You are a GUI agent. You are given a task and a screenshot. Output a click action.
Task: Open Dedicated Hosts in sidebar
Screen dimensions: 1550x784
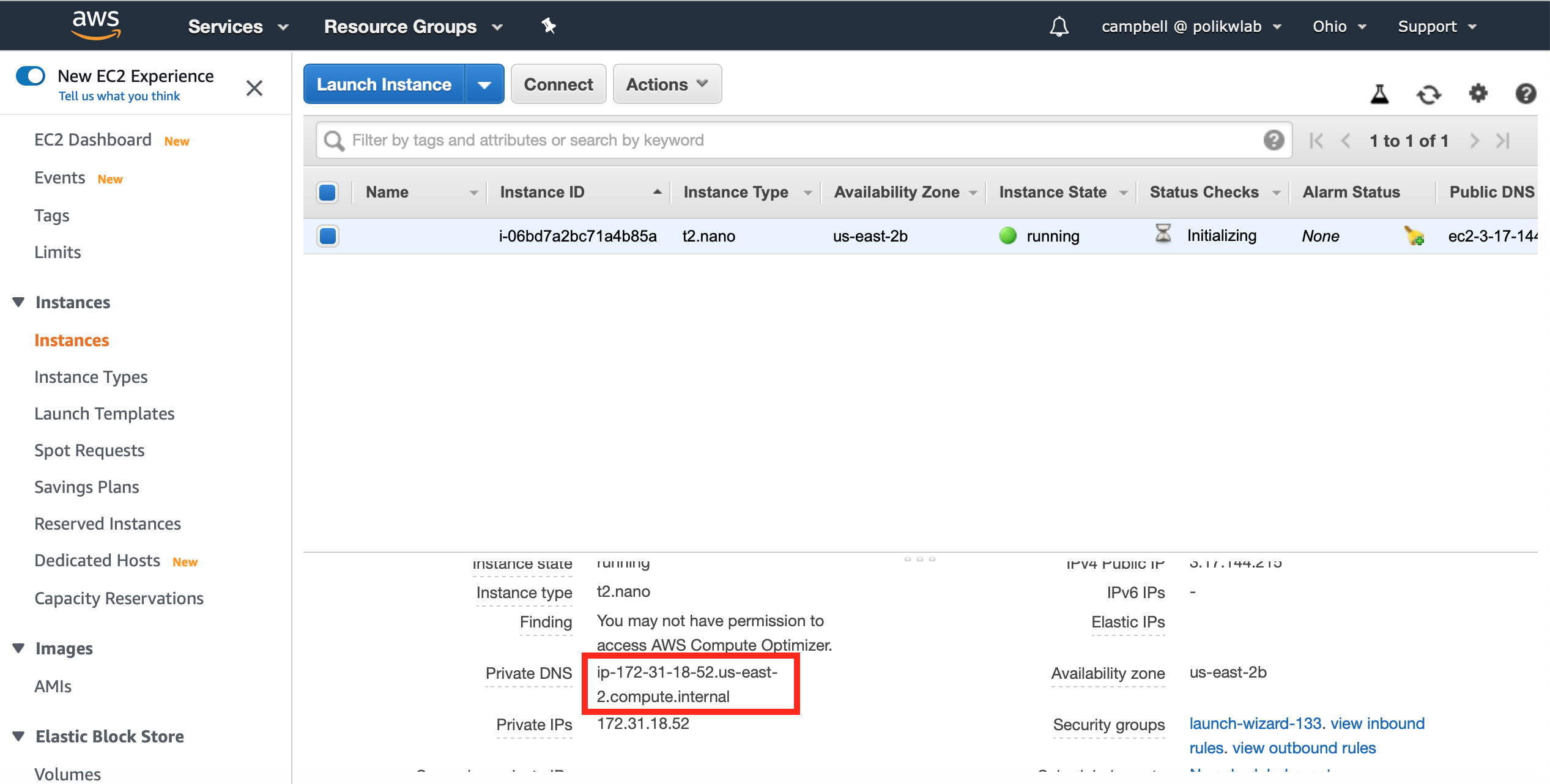point(97,561)
